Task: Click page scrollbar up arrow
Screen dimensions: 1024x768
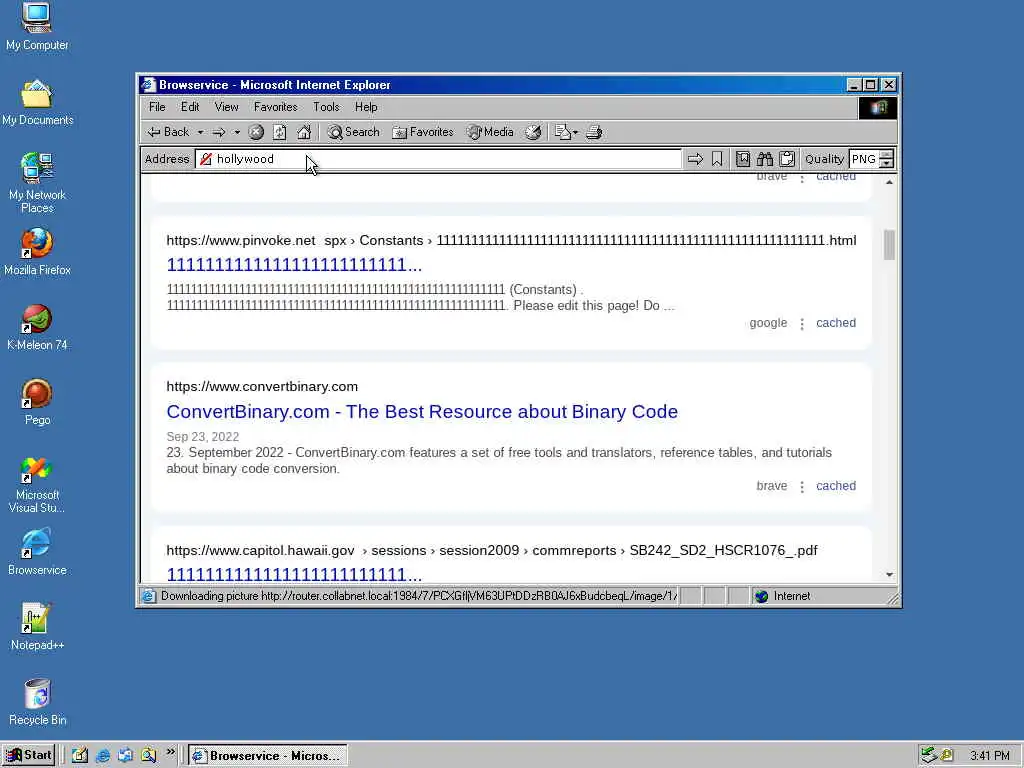Action: (889, 182)
